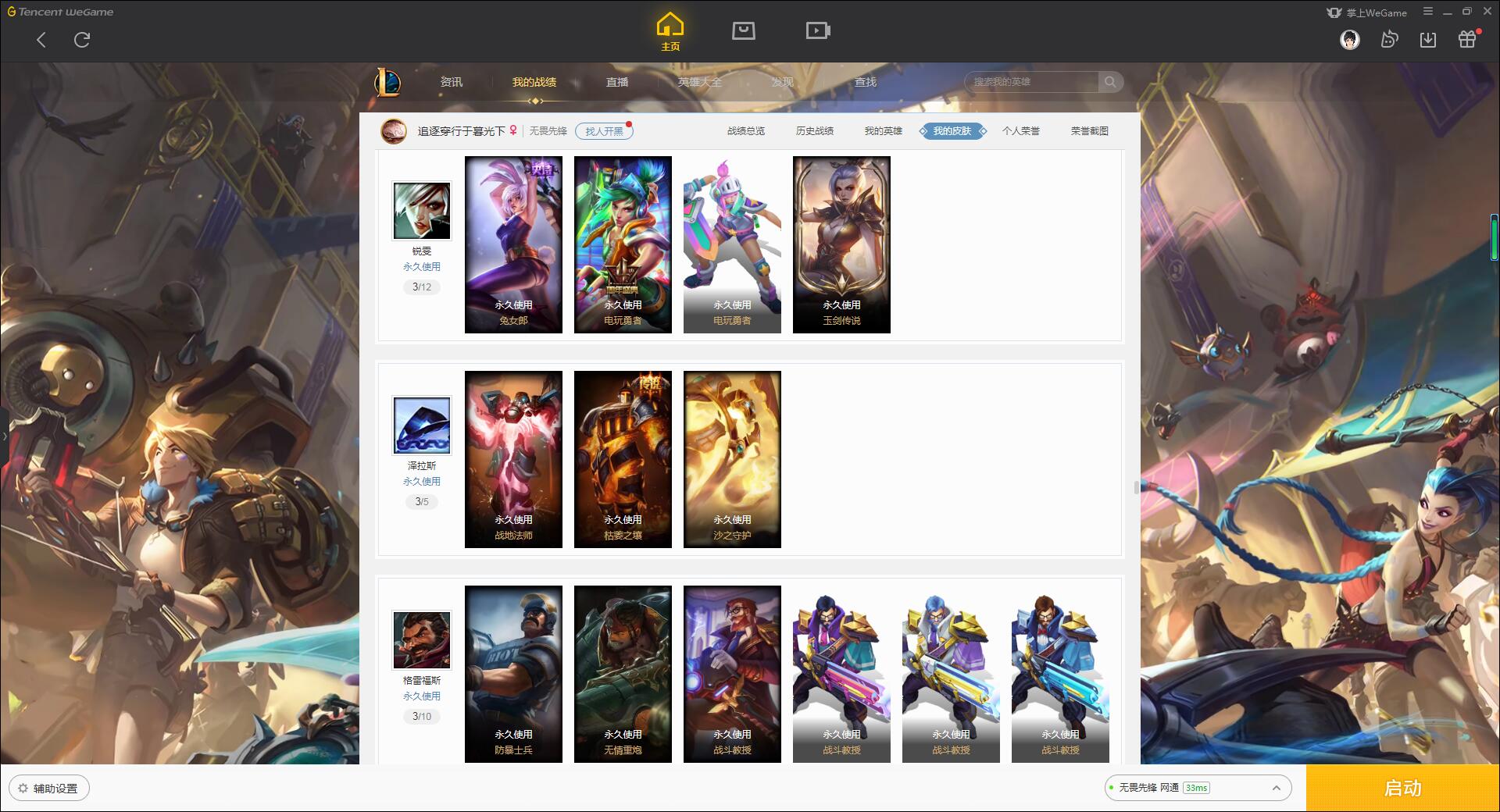This screenshot has width=1500, height=812.
Task: Open the 主页 home icon
Action: point(670,32)
